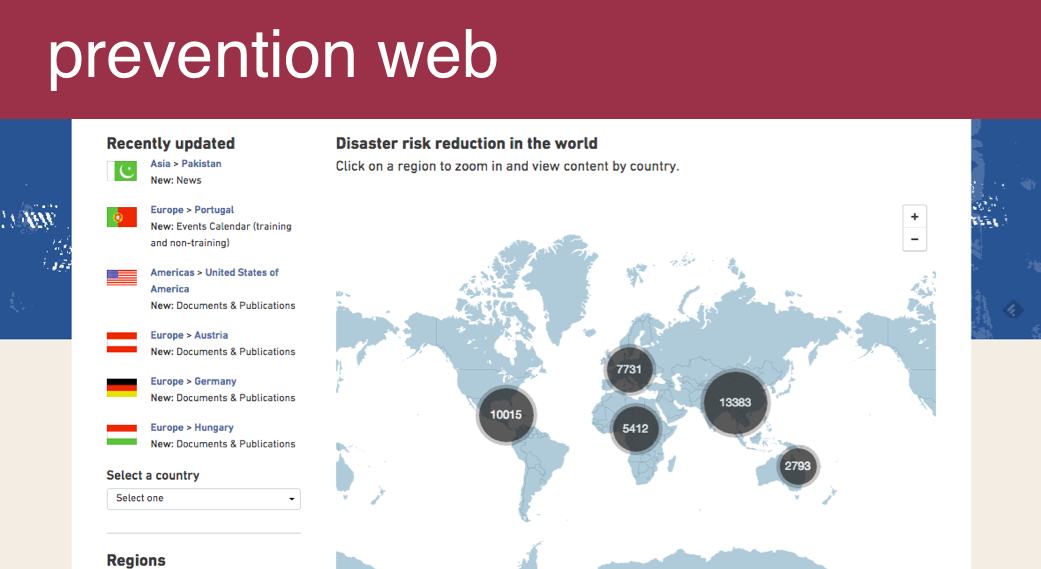
Task: Click 'New: Events Calendar' text under Portugal
Action: [x=221, y=234]
